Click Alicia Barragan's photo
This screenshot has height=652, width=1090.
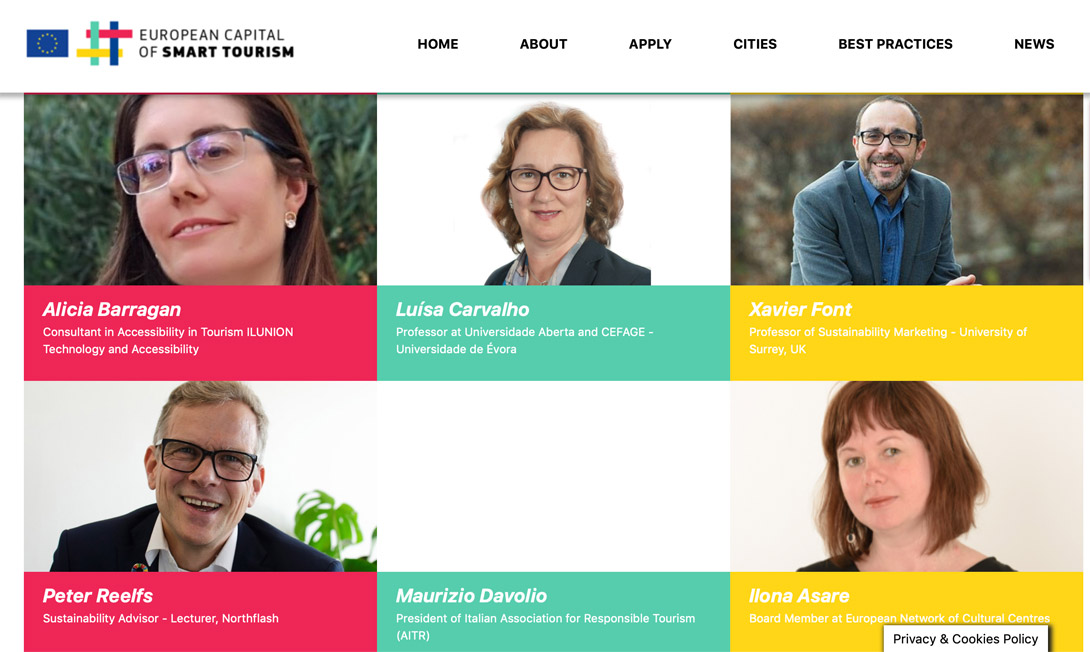[200, 189]
